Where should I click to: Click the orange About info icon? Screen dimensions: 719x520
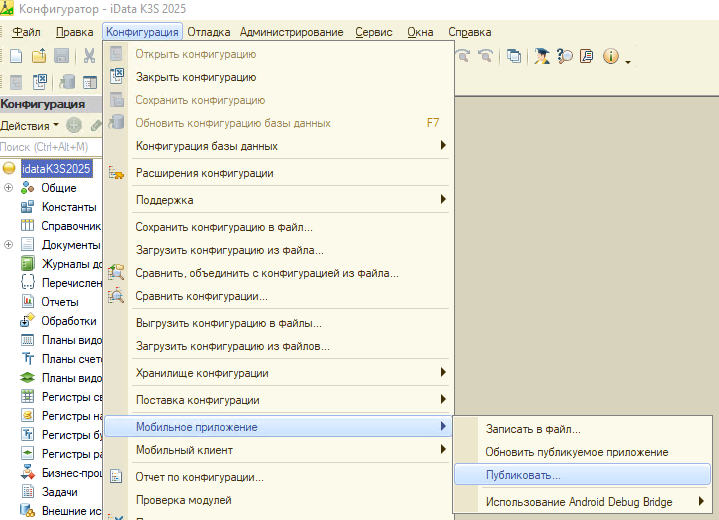610,57
